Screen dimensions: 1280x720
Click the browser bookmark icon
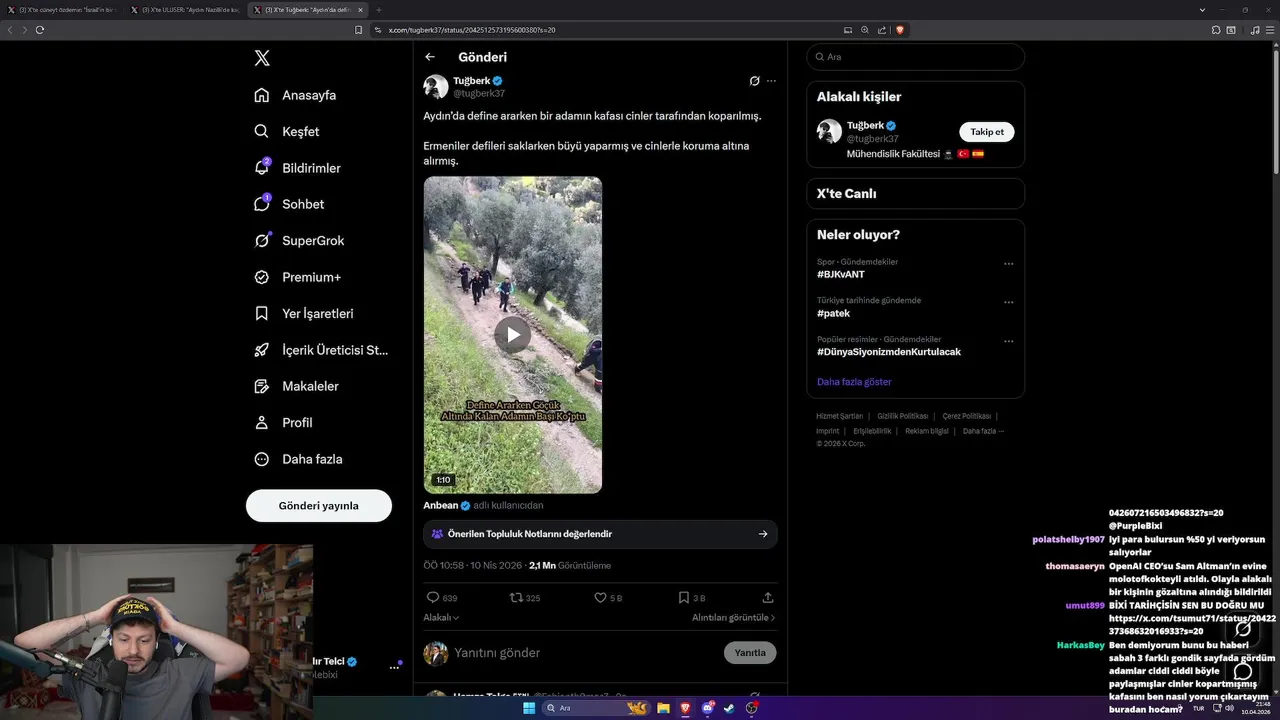[x=359, y=30]
